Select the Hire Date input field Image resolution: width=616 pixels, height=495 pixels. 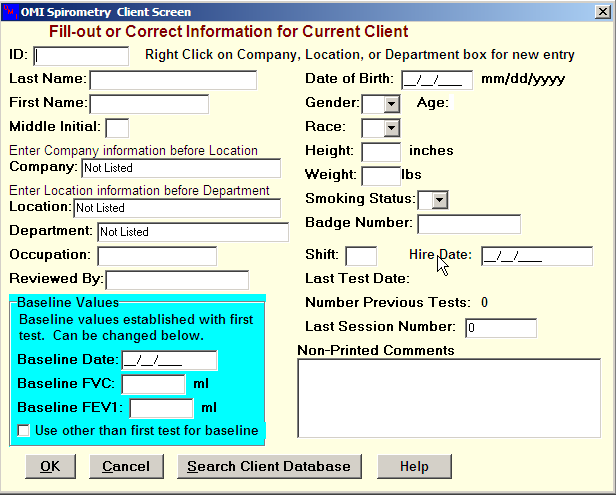(x=536, y=256)
